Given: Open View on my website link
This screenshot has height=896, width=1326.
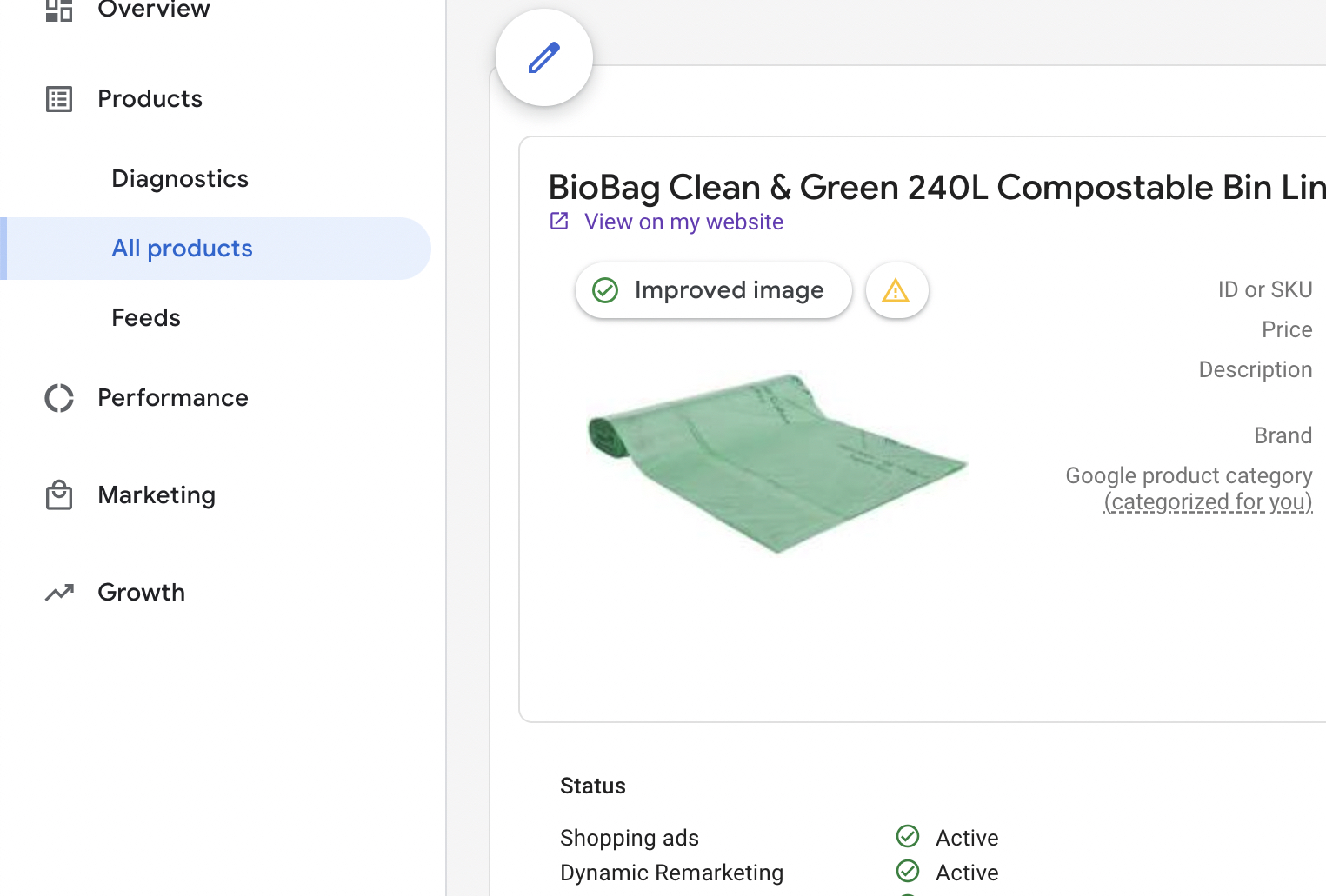Looking at the screenshot, I should click(x=683, y=222).
